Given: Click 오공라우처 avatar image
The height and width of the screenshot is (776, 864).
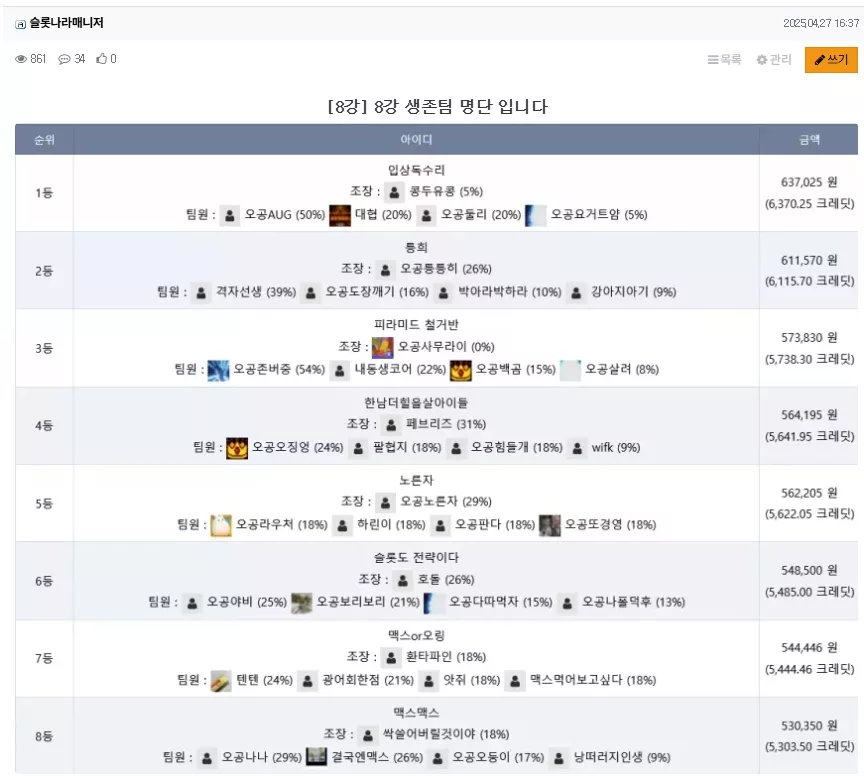Looking at the screenshot, I should pos(221,525).
